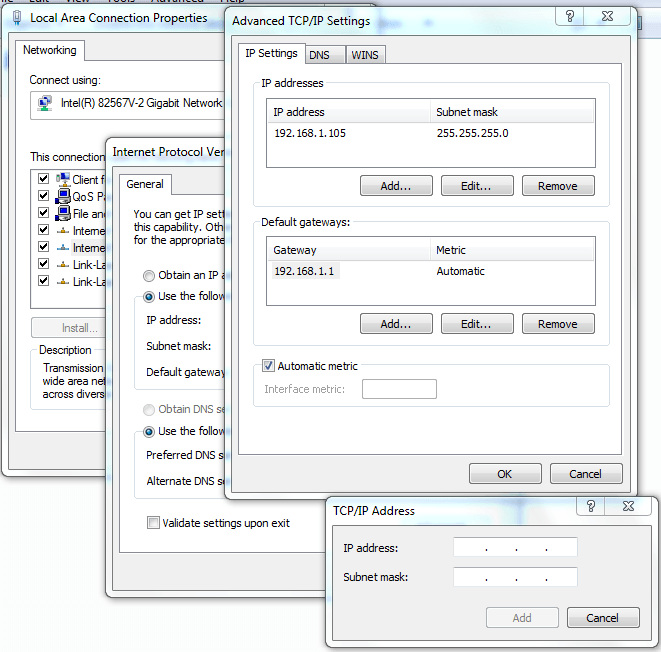Click the File and Printer Sharing icon

click(x=63, y=214)
